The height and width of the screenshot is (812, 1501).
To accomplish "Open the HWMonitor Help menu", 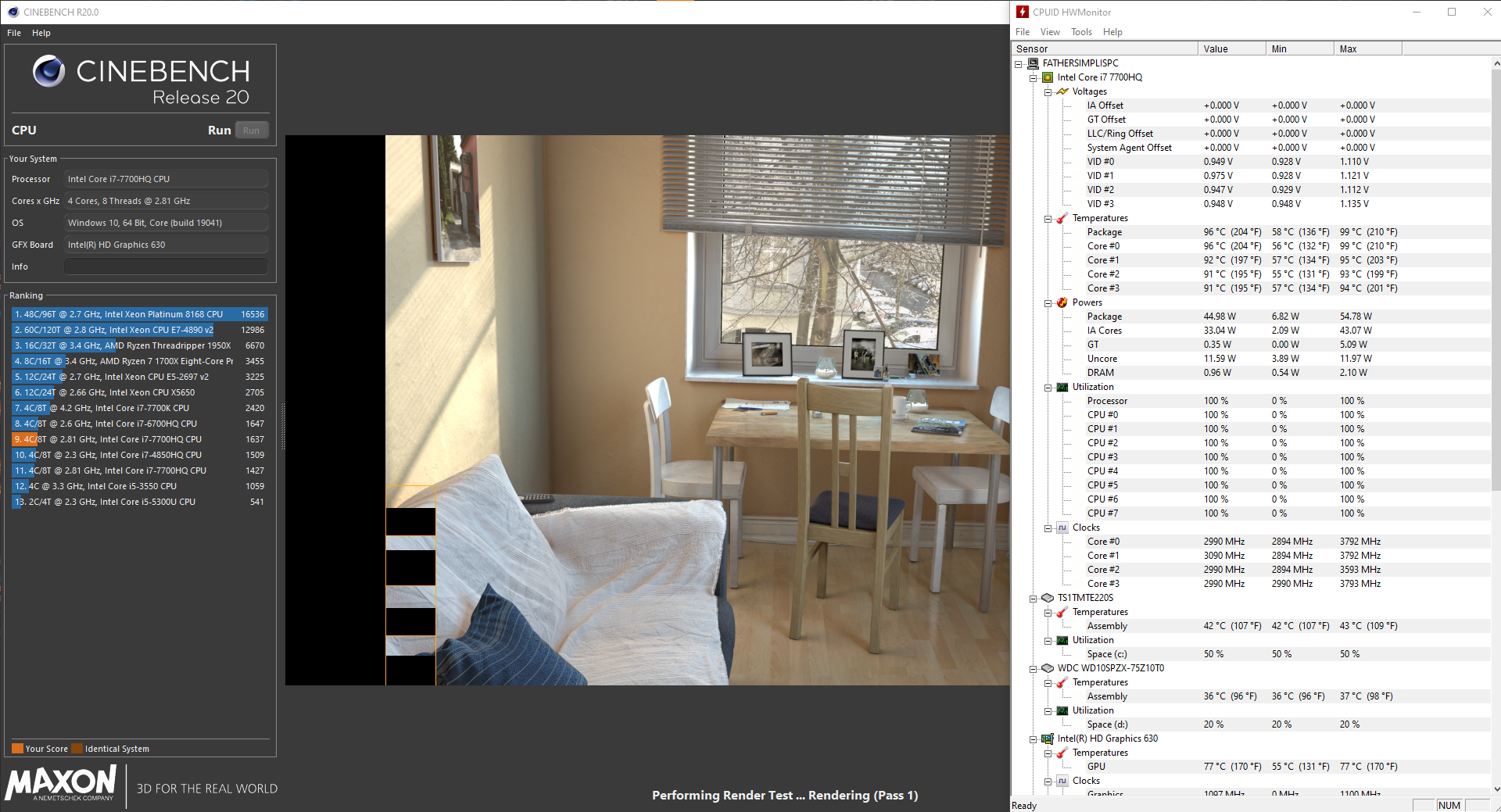I will [x=1112, y=32].
